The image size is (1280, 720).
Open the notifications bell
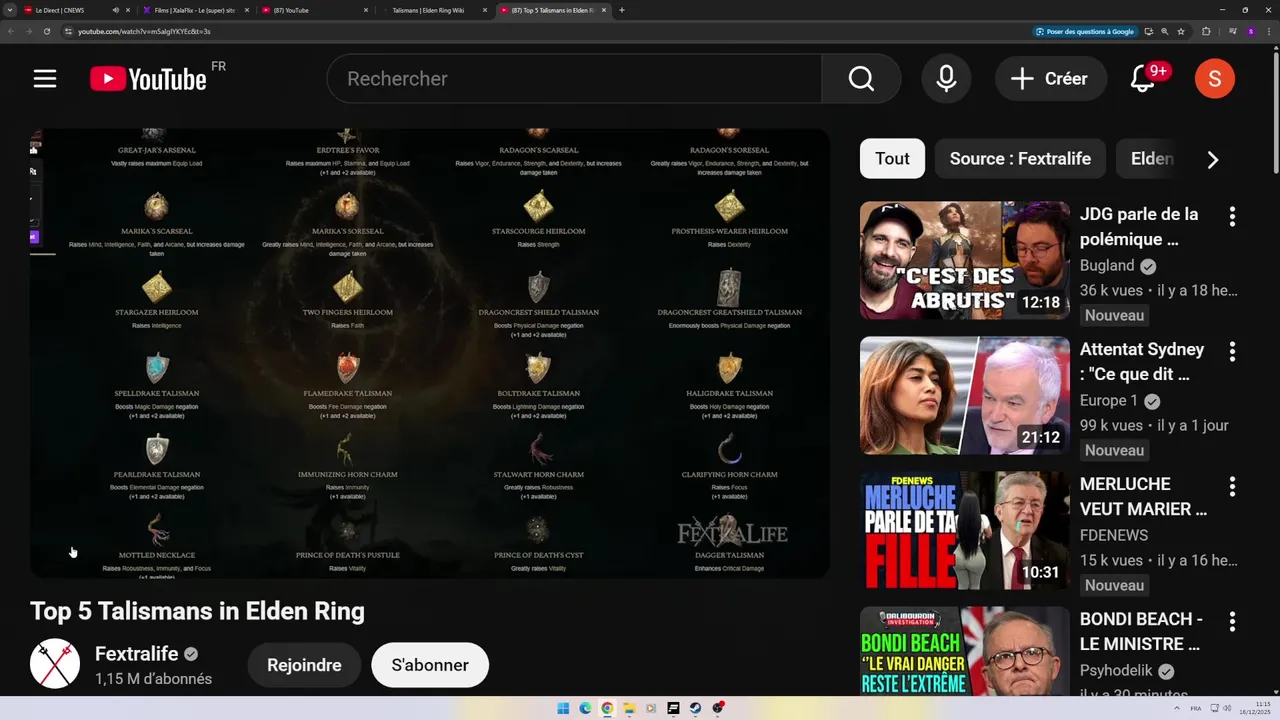(x=1143, y=79)
